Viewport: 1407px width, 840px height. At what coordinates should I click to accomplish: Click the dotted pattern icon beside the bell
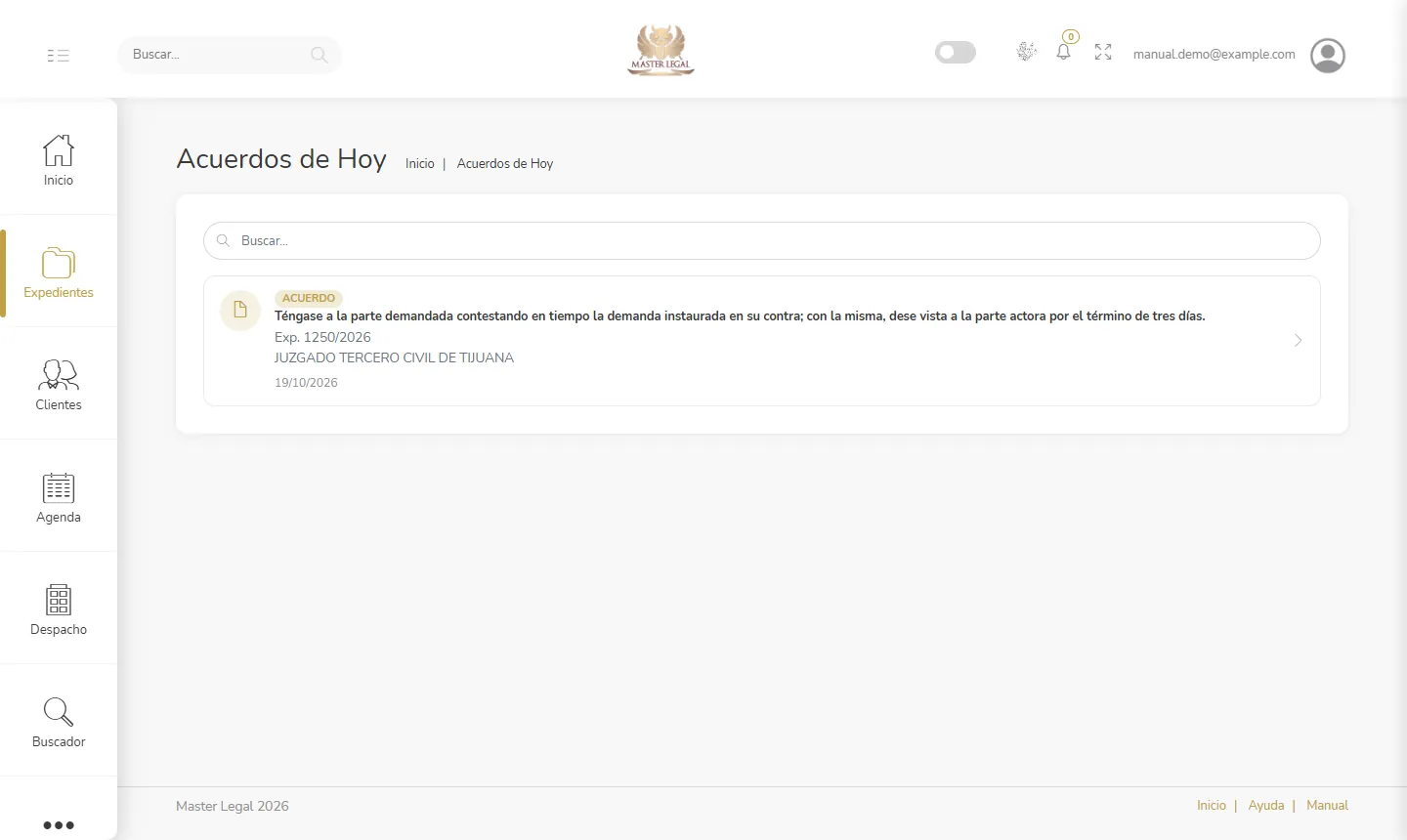pyautogui.click(x=1026, y=52)
